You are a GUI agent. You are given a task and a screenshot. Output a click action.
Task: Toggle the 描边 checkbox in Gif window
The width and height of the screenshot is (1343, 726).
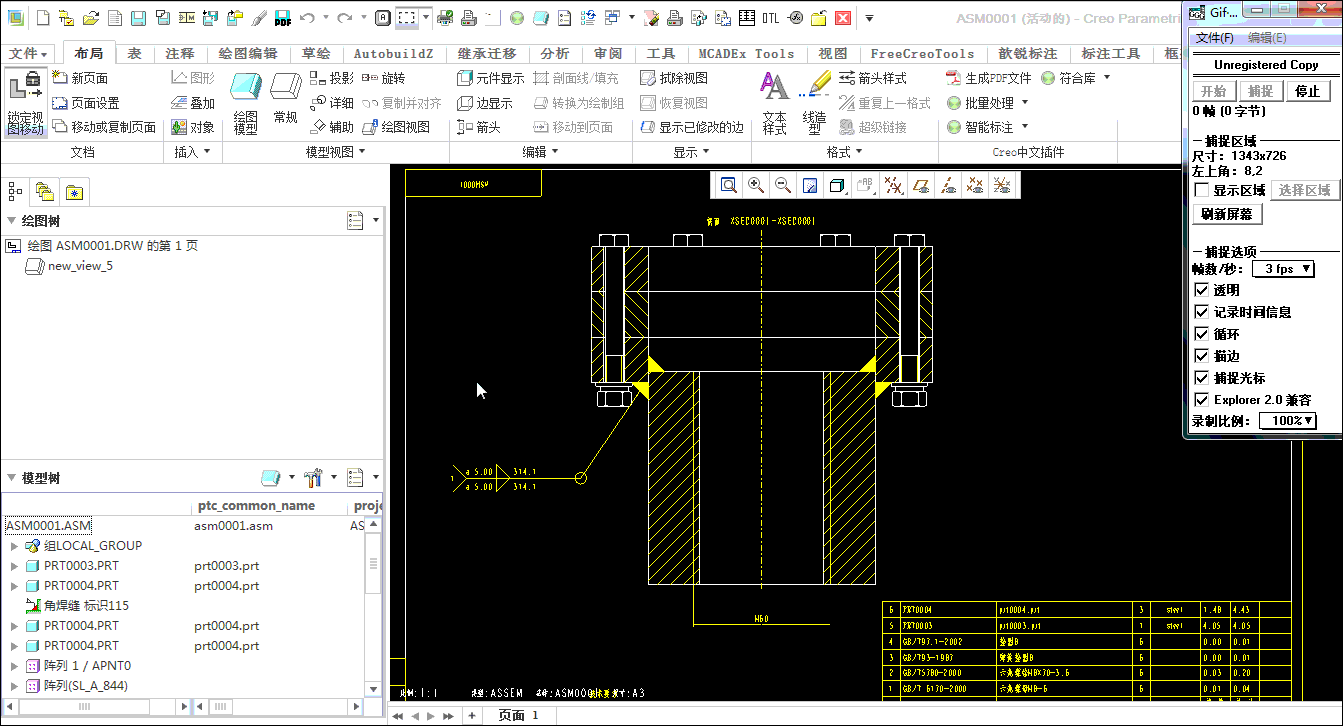click(1202, 356)
